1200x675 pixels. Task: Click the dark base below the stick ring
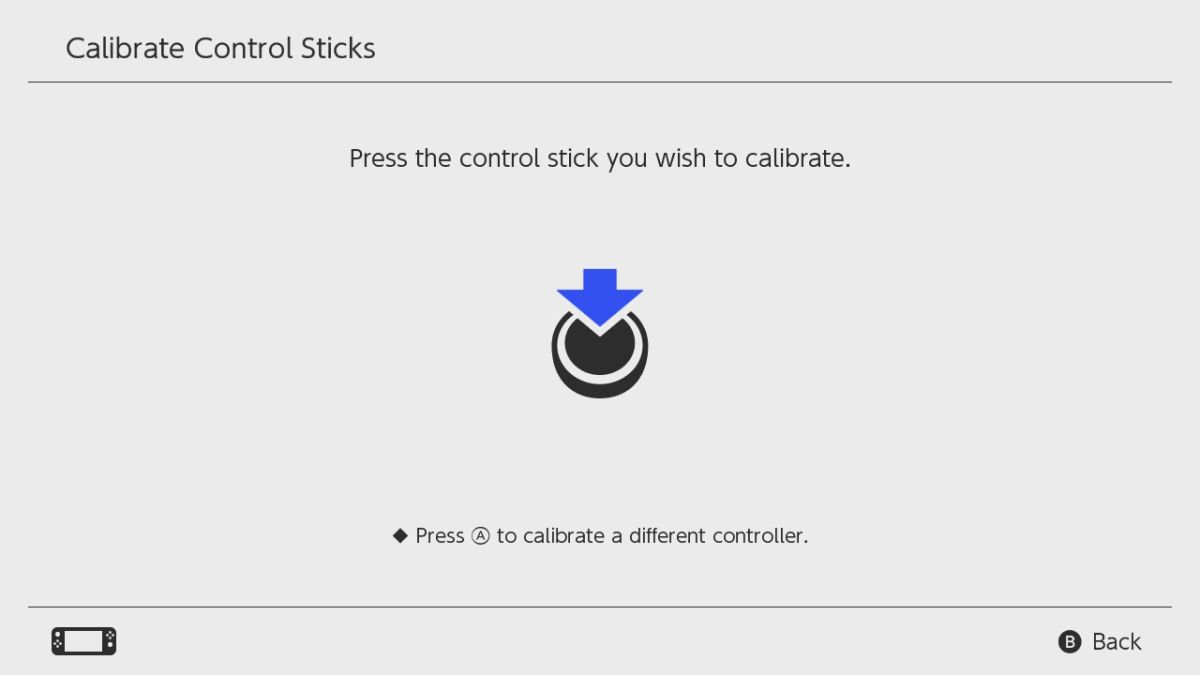[x=599, y=388]
